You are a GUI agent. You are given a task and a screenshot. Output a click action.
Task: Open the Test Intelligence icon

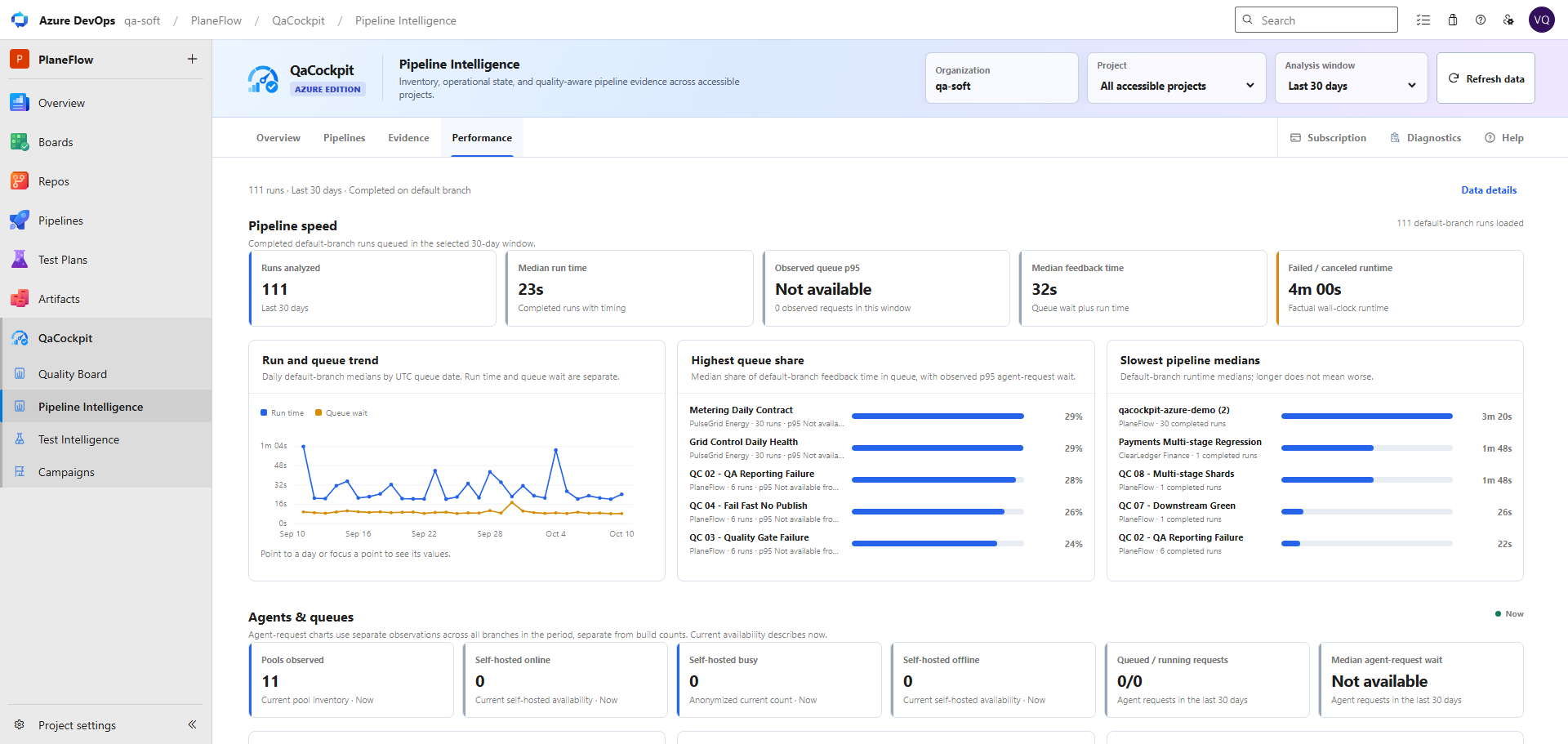(x=20, y=439)
